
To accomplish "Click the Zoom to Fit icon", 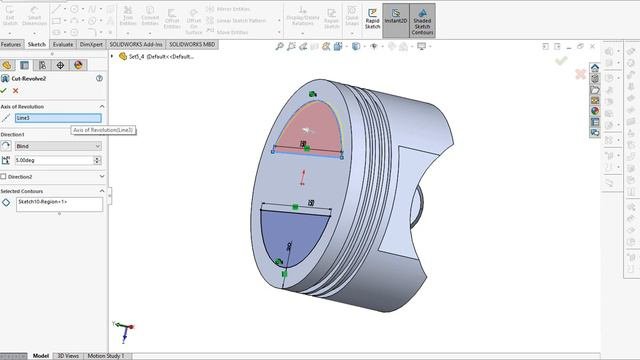I will 279,47.
